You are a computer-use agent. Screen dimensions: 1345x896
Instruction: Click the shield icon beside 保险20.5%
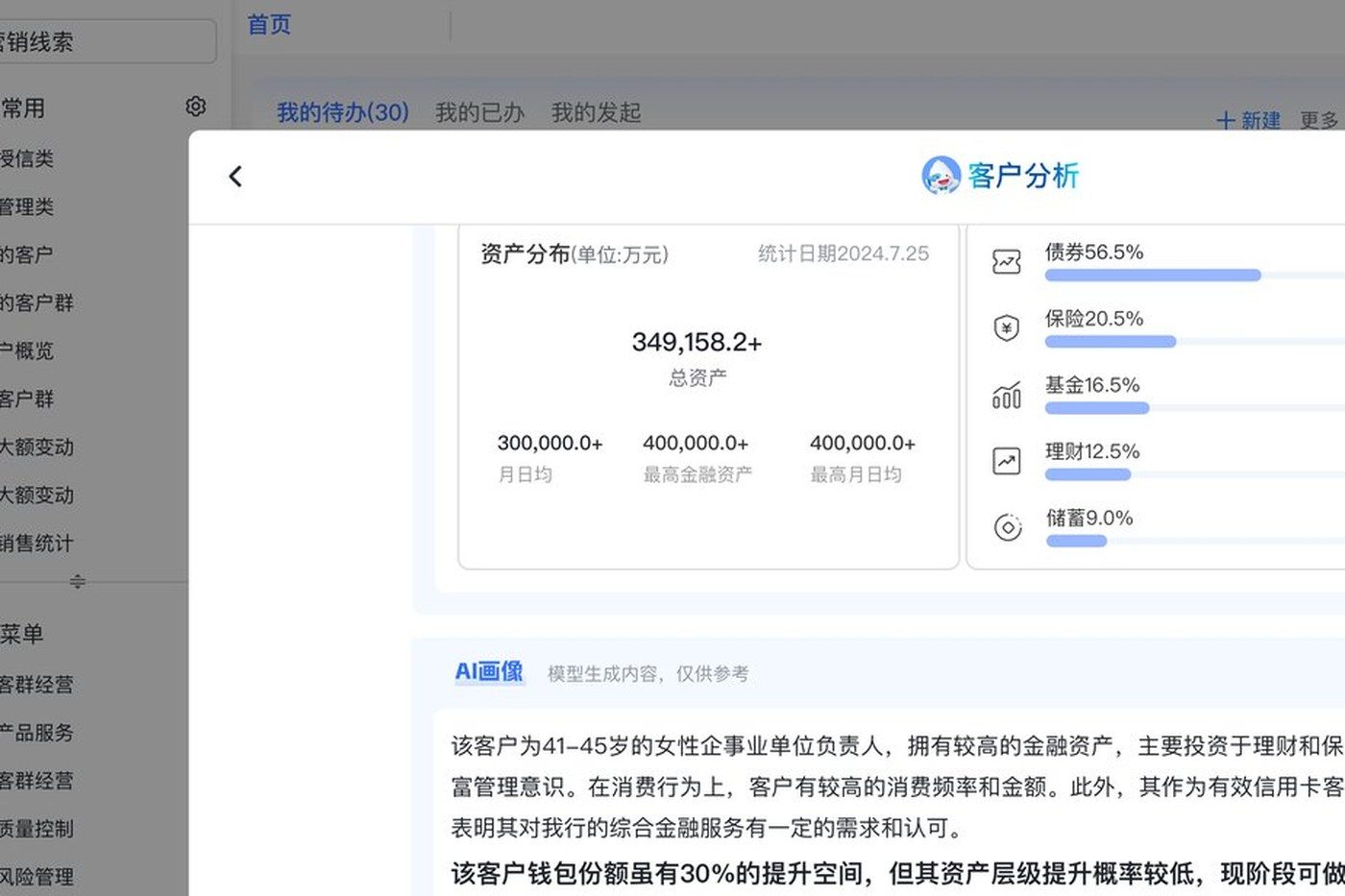coord(1006,328)
